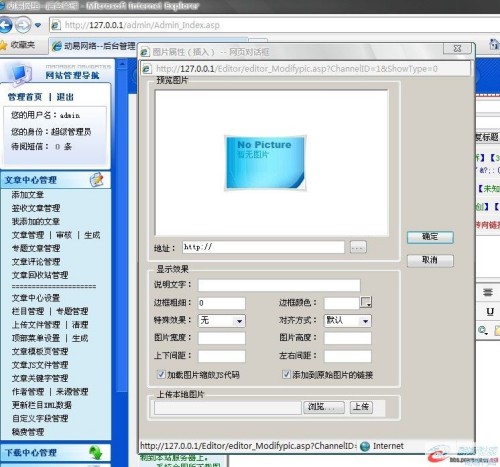
Task: Open the navigation history dropdown arrow
Action: [x=38, y=25]
